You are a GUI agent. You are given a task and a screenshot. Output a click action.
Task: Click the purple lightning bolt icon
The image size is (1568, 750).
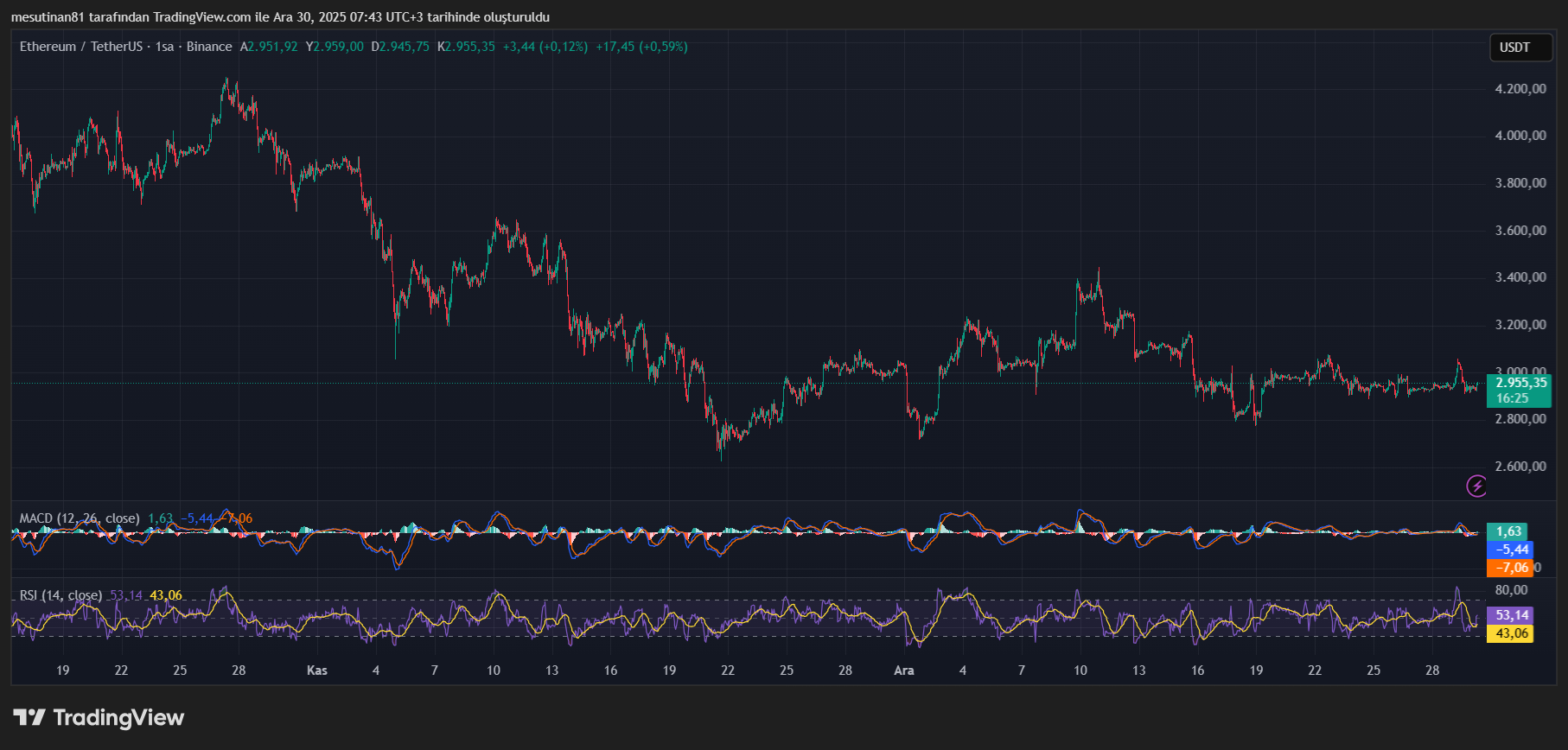tap(1476, 486)
